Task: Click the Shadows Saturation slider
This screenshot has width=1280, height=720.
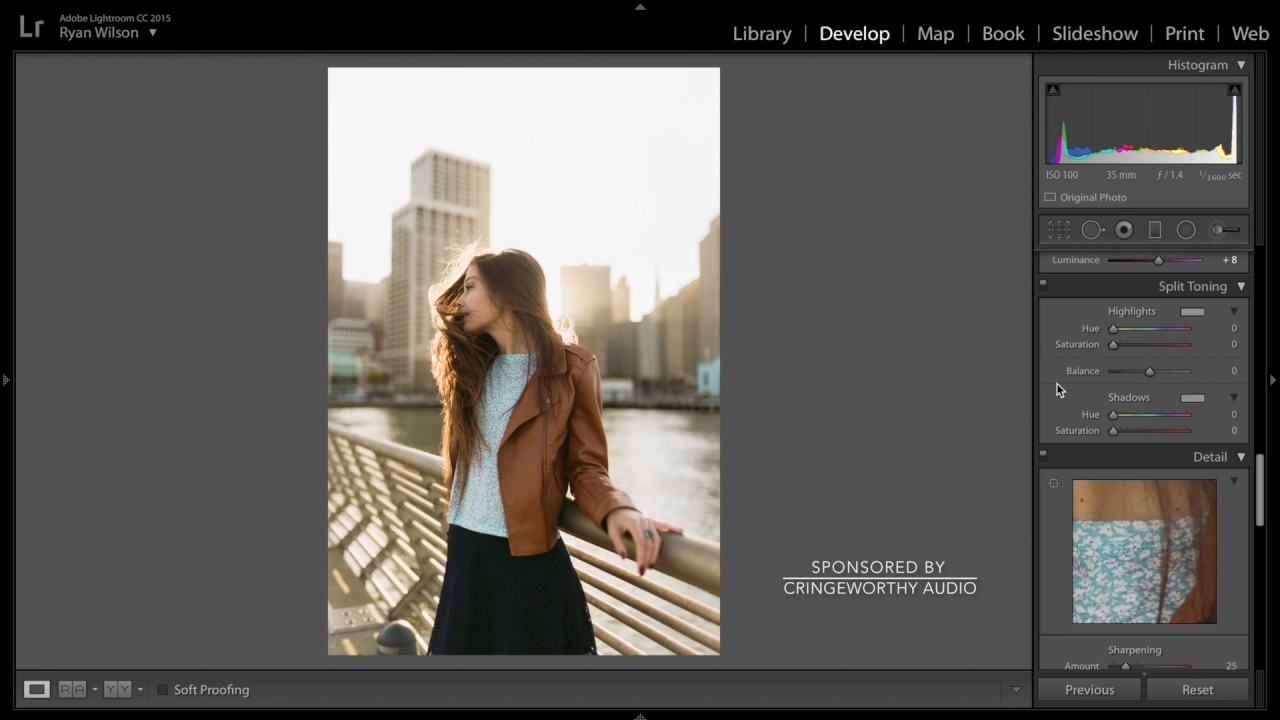Action: (x=1150, y=431)
